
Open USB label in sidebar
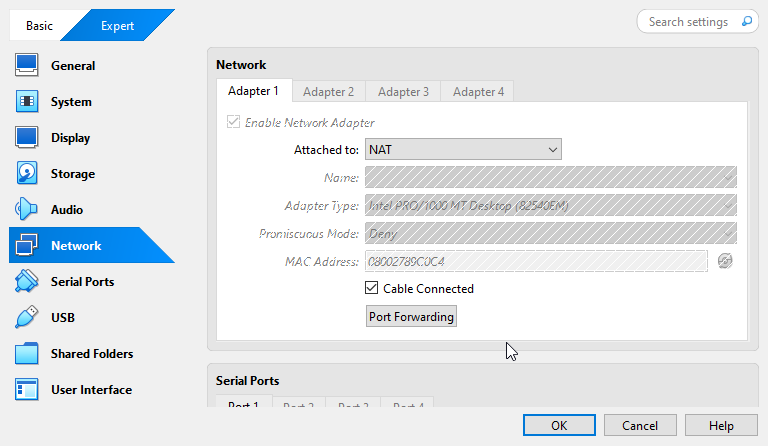coord(63,318)
